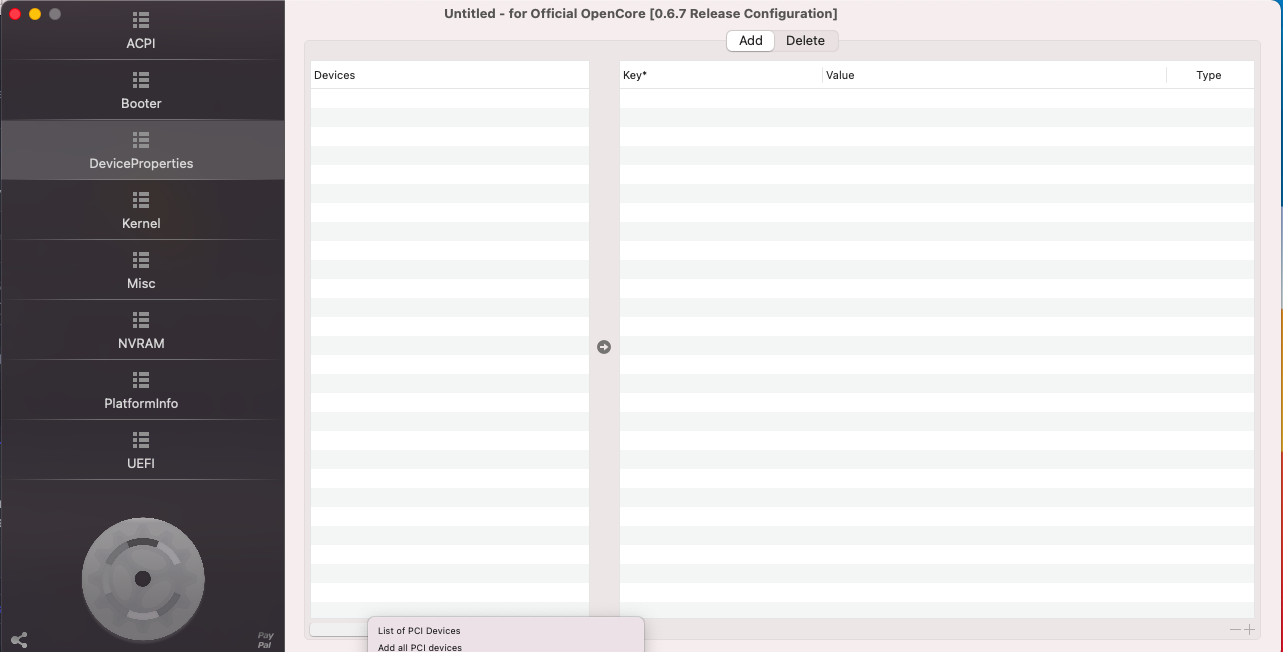Click the minus button to remove property

pyautogui.click(x=1235, y=629)
